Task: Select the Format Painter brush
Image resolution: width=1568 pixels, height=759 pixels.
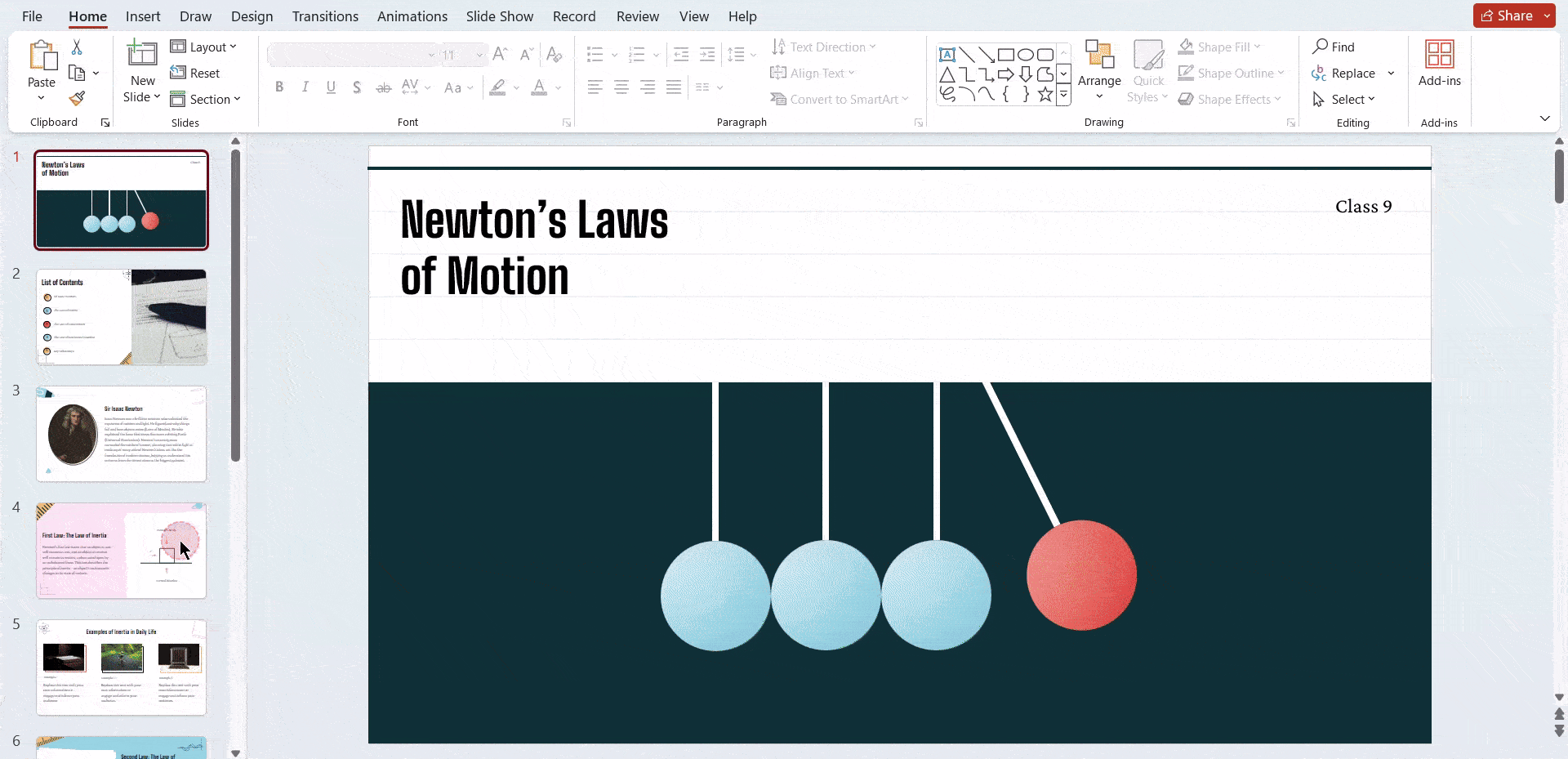Action: point(77,98)
